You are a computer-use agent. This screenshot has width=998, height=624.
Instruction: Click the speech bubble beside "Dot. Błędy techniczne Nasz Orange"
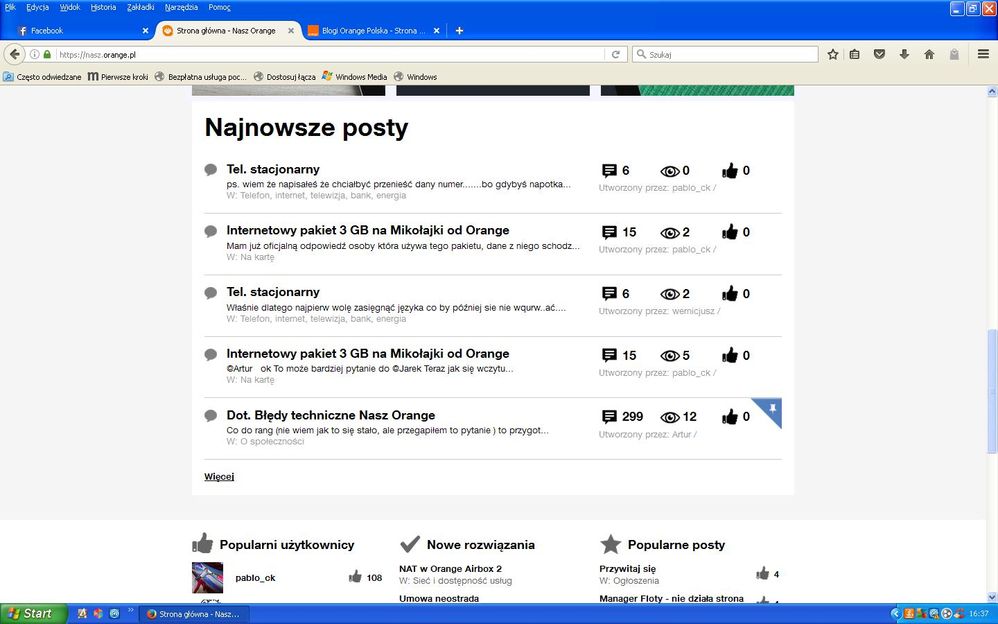click(x=210, y=416)
